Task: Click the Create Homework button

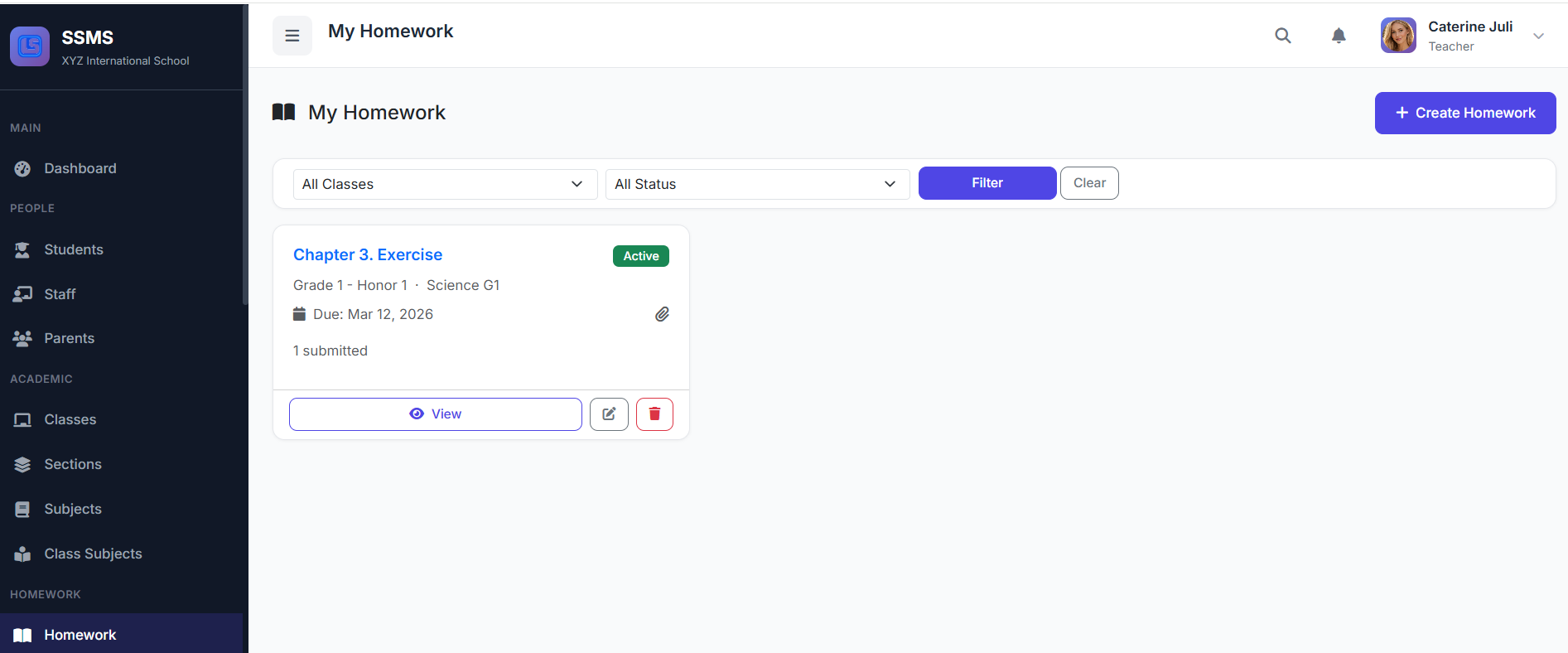Action: 1464,113
